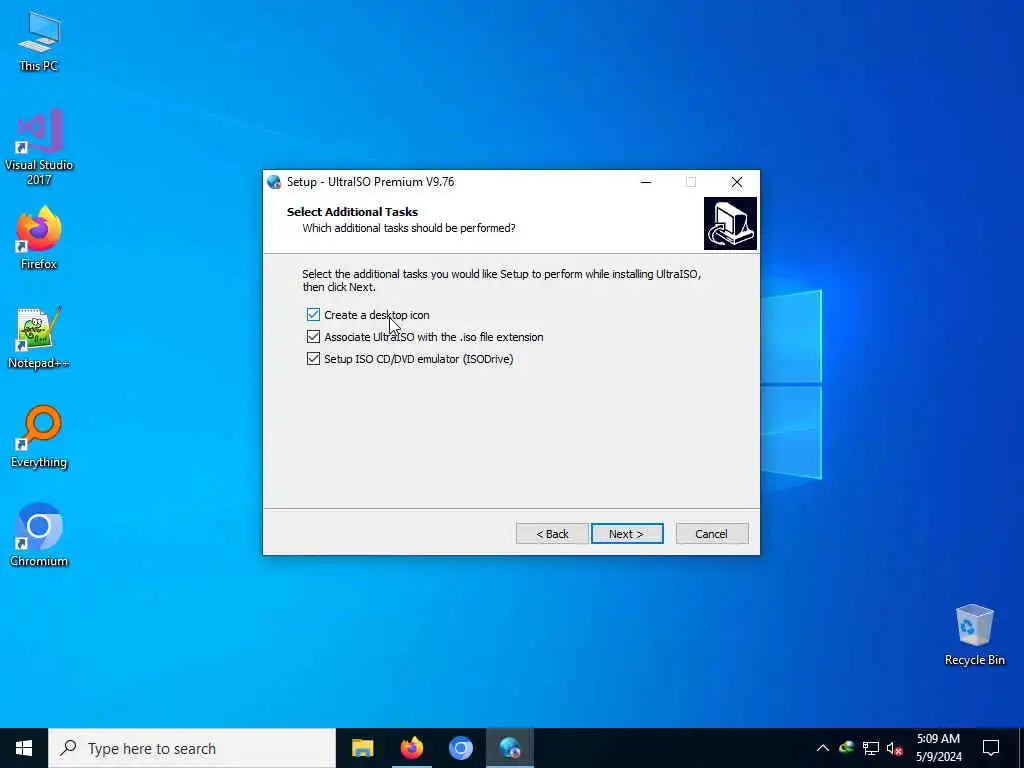Select Firefox desktop shortcut
This screenshot has width=1024, height=768.
pos(39,238)
